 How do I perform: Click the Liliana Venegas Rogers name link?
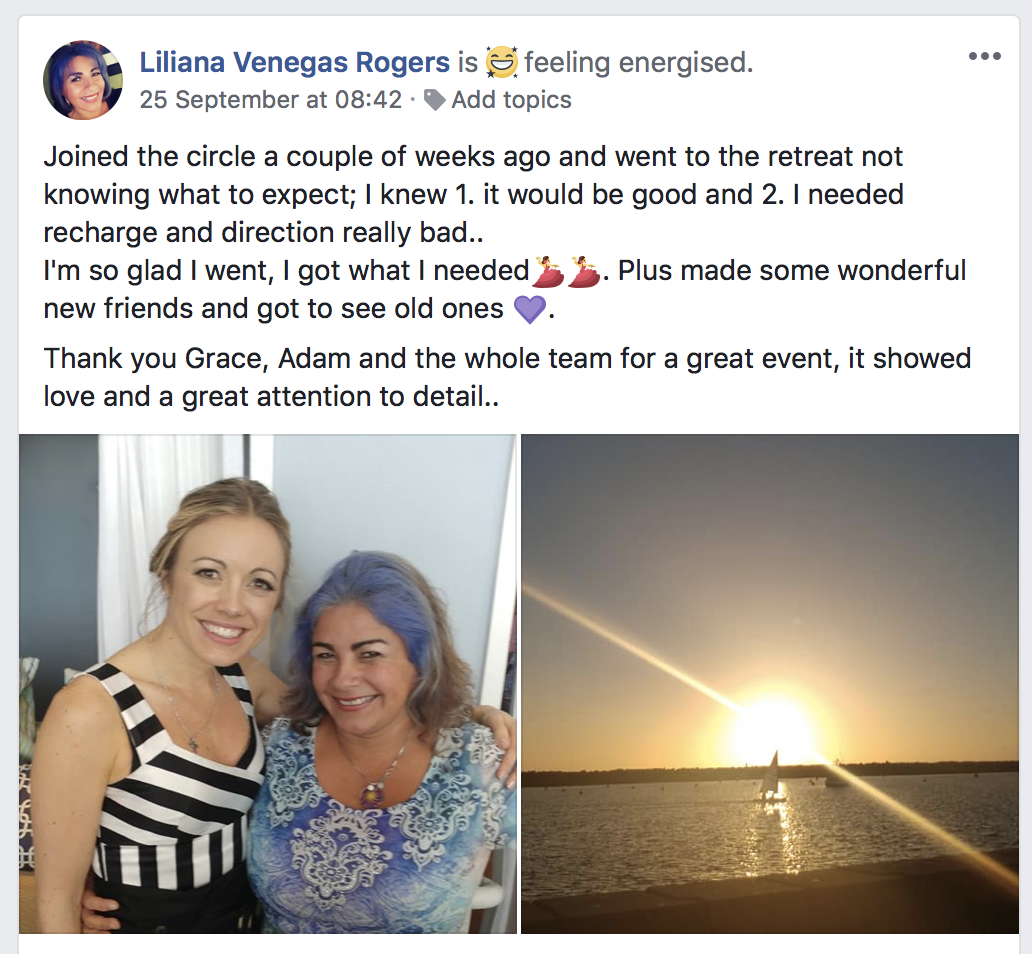(x=295, y=63)
